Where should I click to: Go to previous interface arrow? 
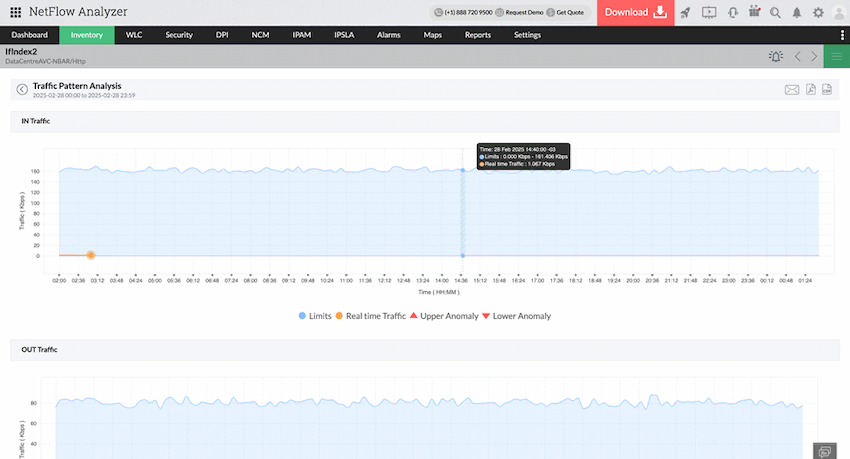(797, 56)
